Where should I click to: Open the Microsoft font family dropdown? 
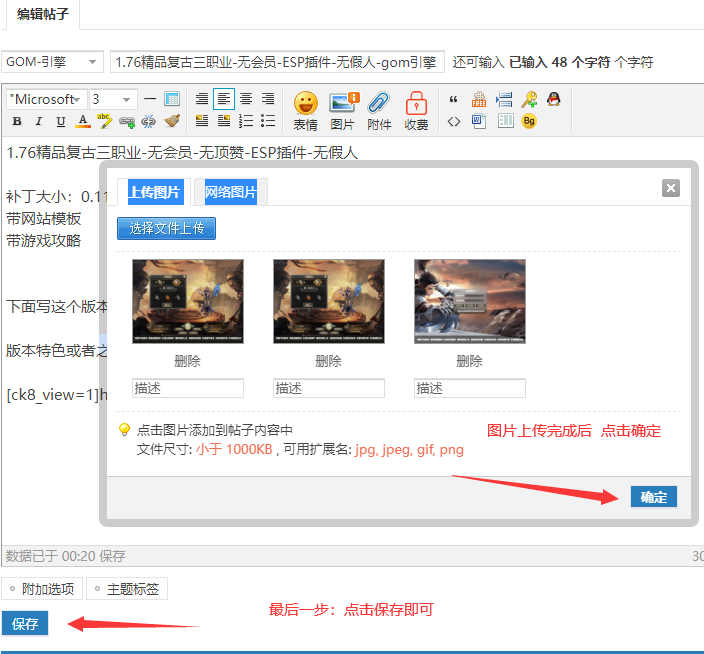point(46,99)
